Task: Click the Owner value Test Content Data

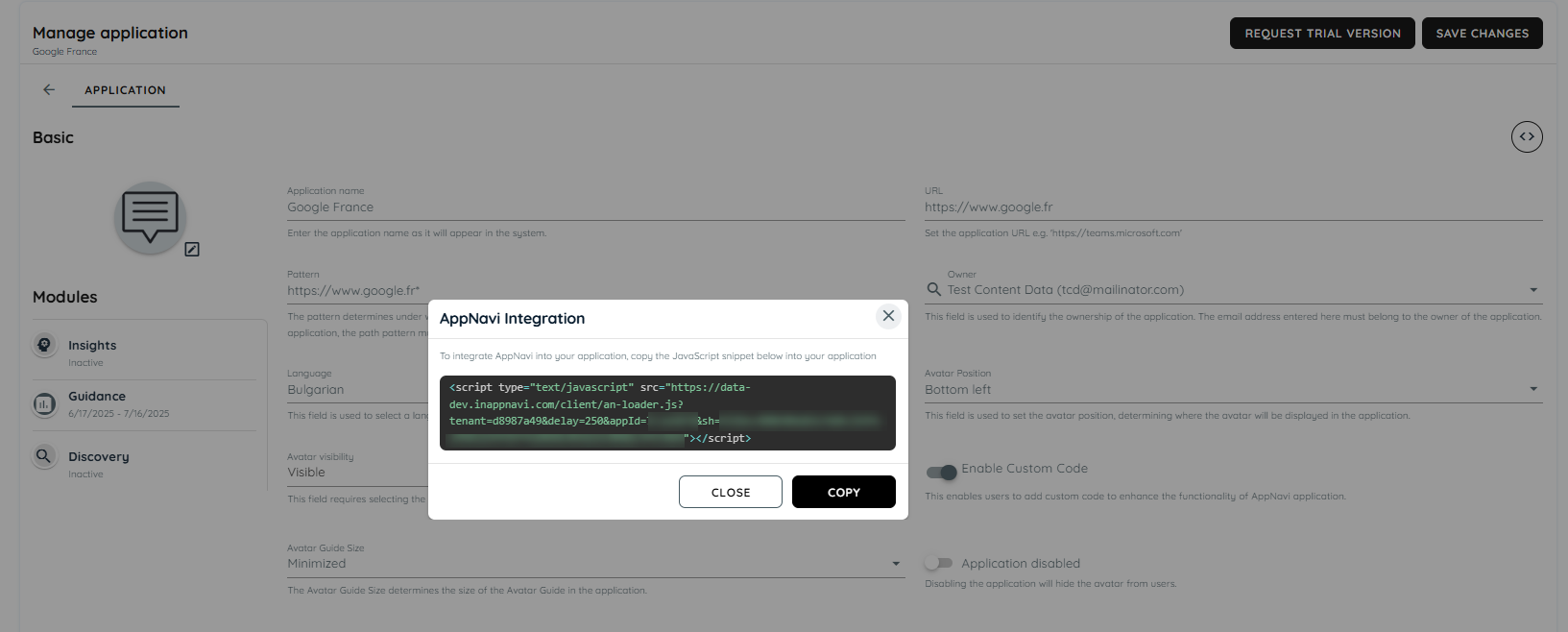Action: tap(1066, 290)
